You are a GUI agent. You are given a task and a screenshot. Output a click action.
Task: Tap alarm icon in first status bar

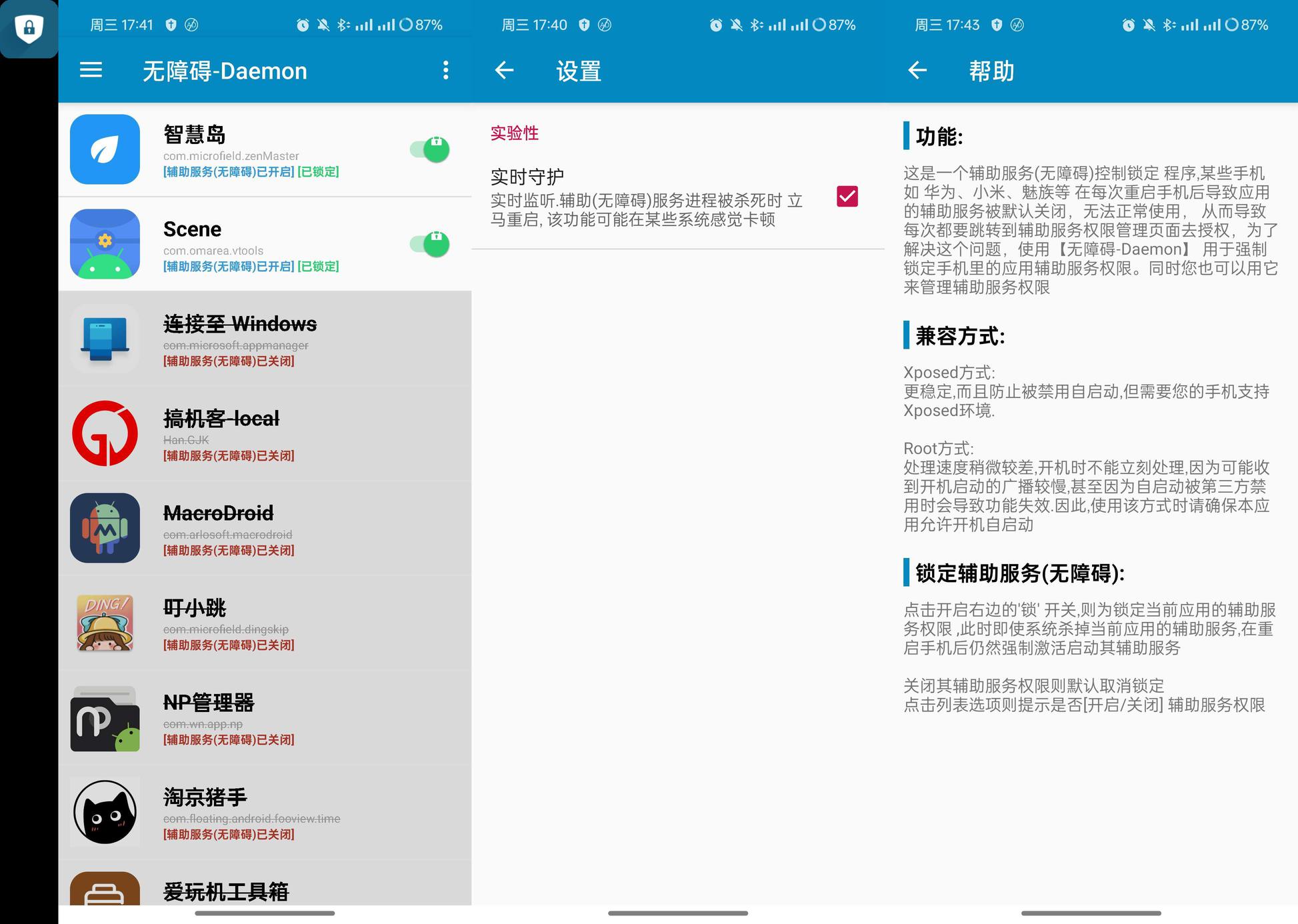click(x=303, y=25)
